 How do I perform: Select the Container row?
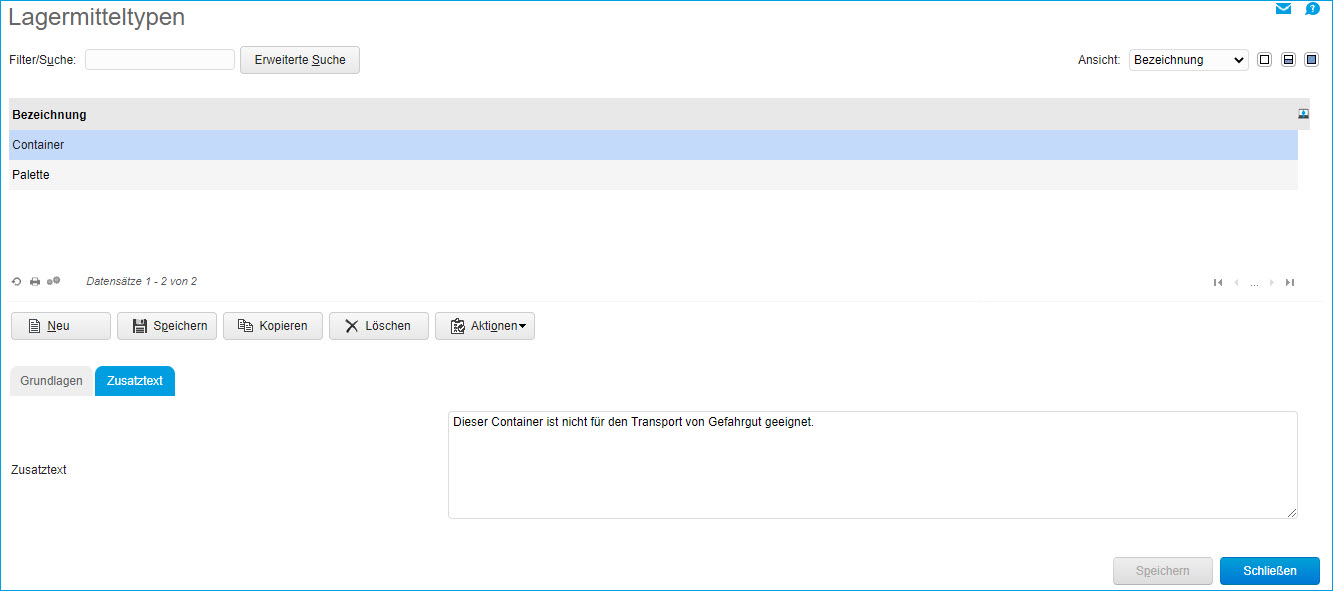click(653, 145)
